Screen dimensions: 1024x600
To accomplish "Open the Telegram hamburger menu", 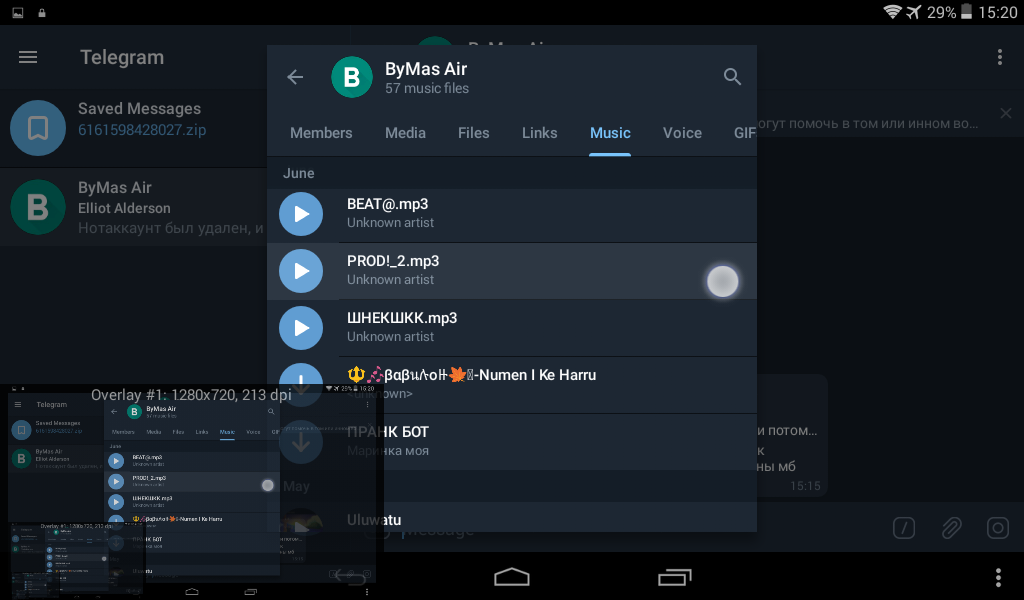I will tap(27, 57).
